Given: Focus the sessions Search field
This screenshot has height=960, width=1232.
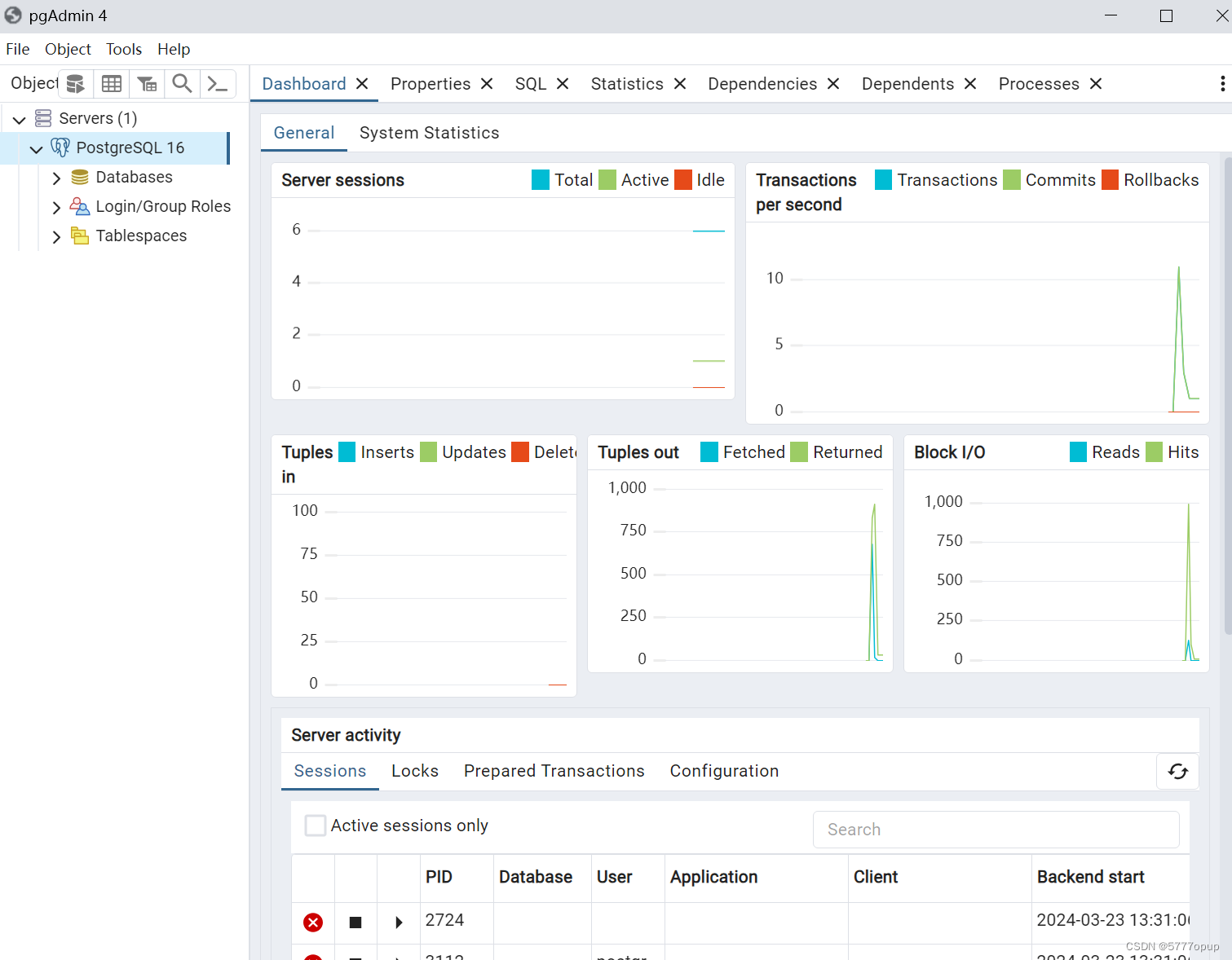Looking at the screenshot, I should pos(996,830).
